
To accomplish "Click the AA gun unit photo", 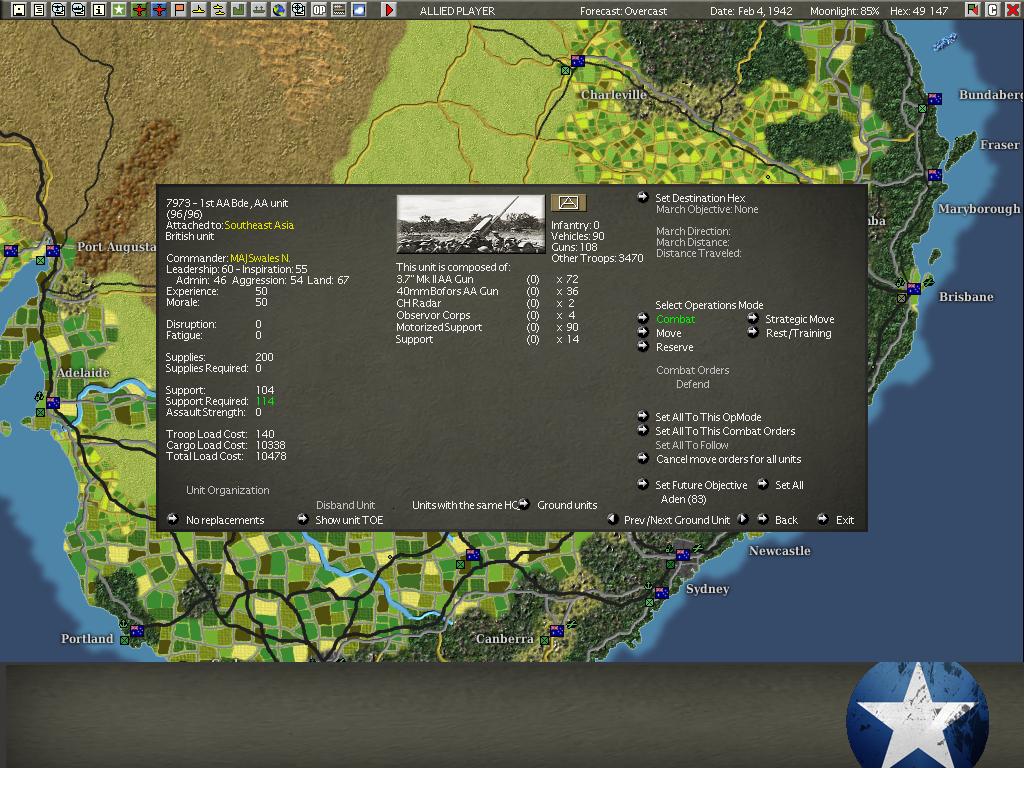I will (x=471, y=224).
